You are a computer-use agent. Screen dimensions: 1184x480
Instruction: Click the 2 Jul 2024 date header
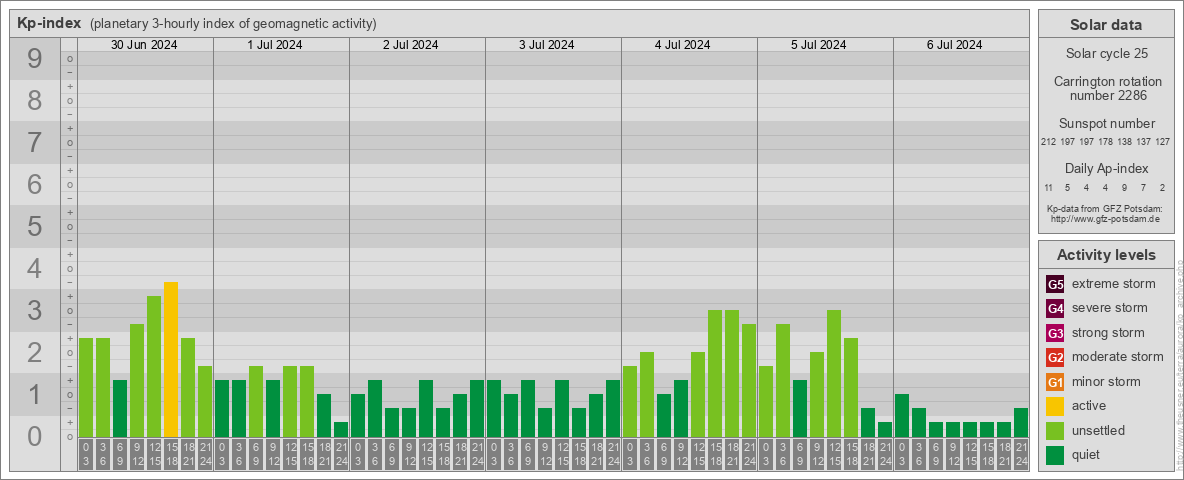(x=417, y=45)
